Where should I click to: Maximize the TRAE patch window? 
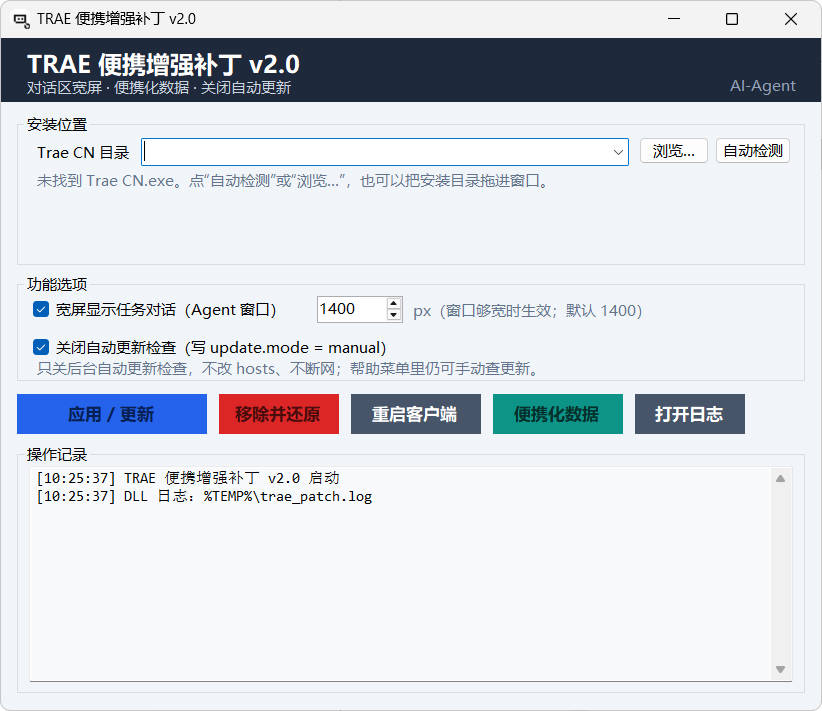[732, 19]
